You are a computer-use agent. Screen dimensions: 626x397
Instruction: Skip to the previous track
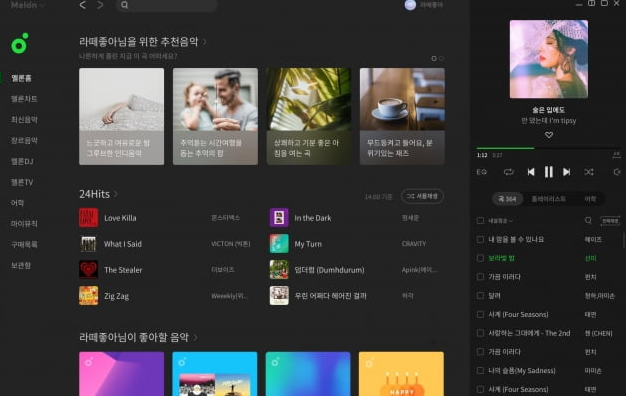pyautogui.click(x=531, y=172)
